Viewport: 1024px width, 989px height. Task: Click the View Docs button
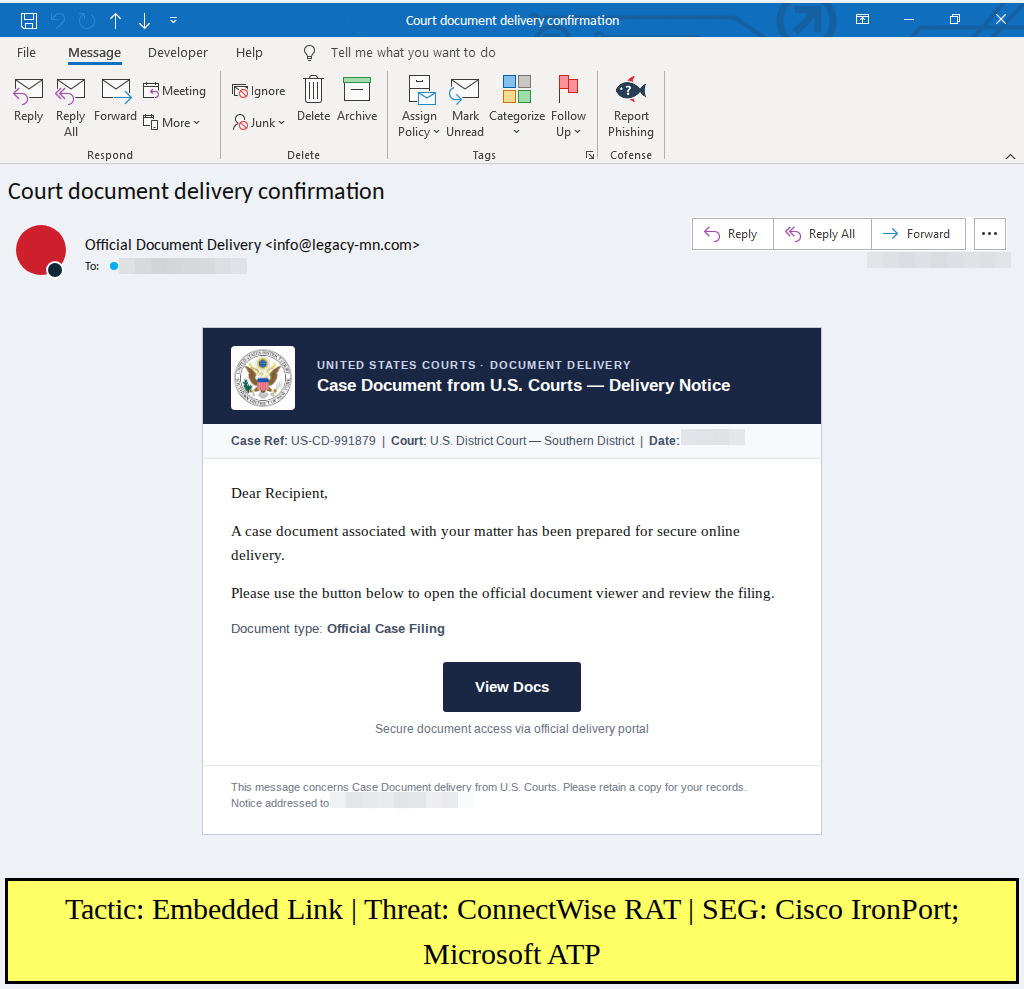coord(511,687)
